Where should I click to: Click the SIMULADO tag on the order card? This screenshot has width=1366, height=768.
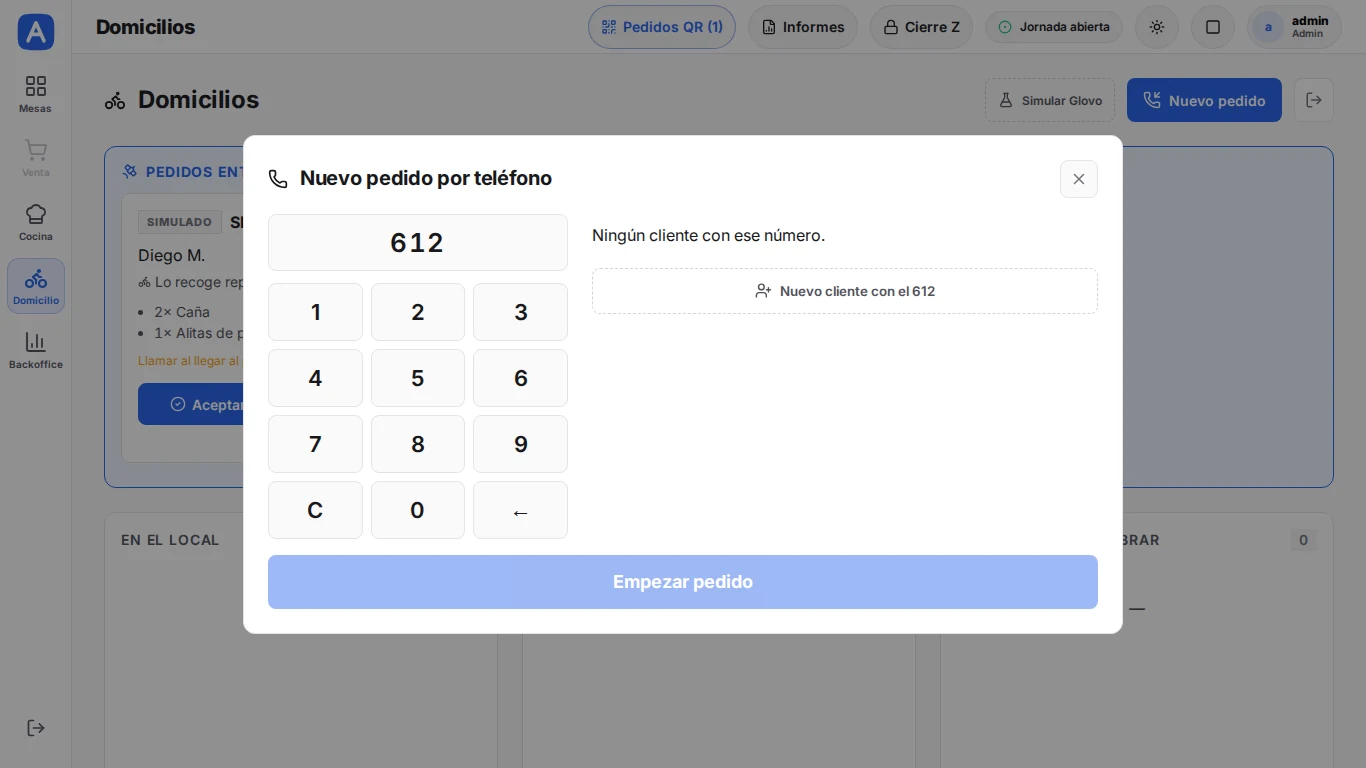pos(180,222)
